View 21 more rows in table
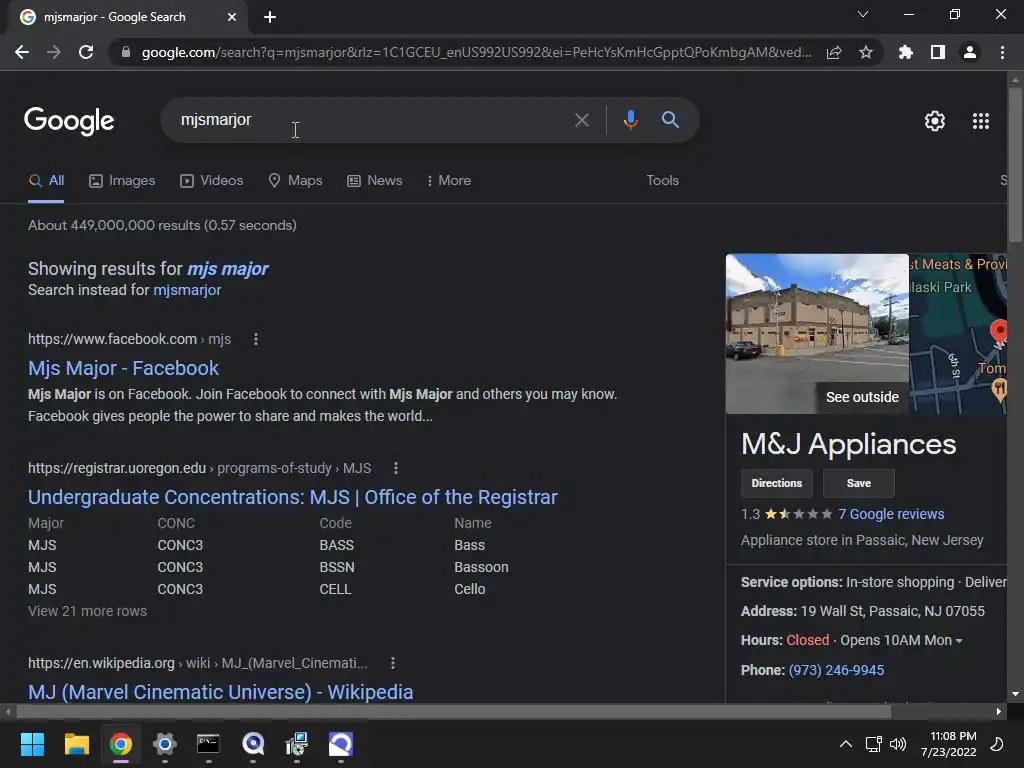The image size is (1024, 768). click(x=88, y=611)
